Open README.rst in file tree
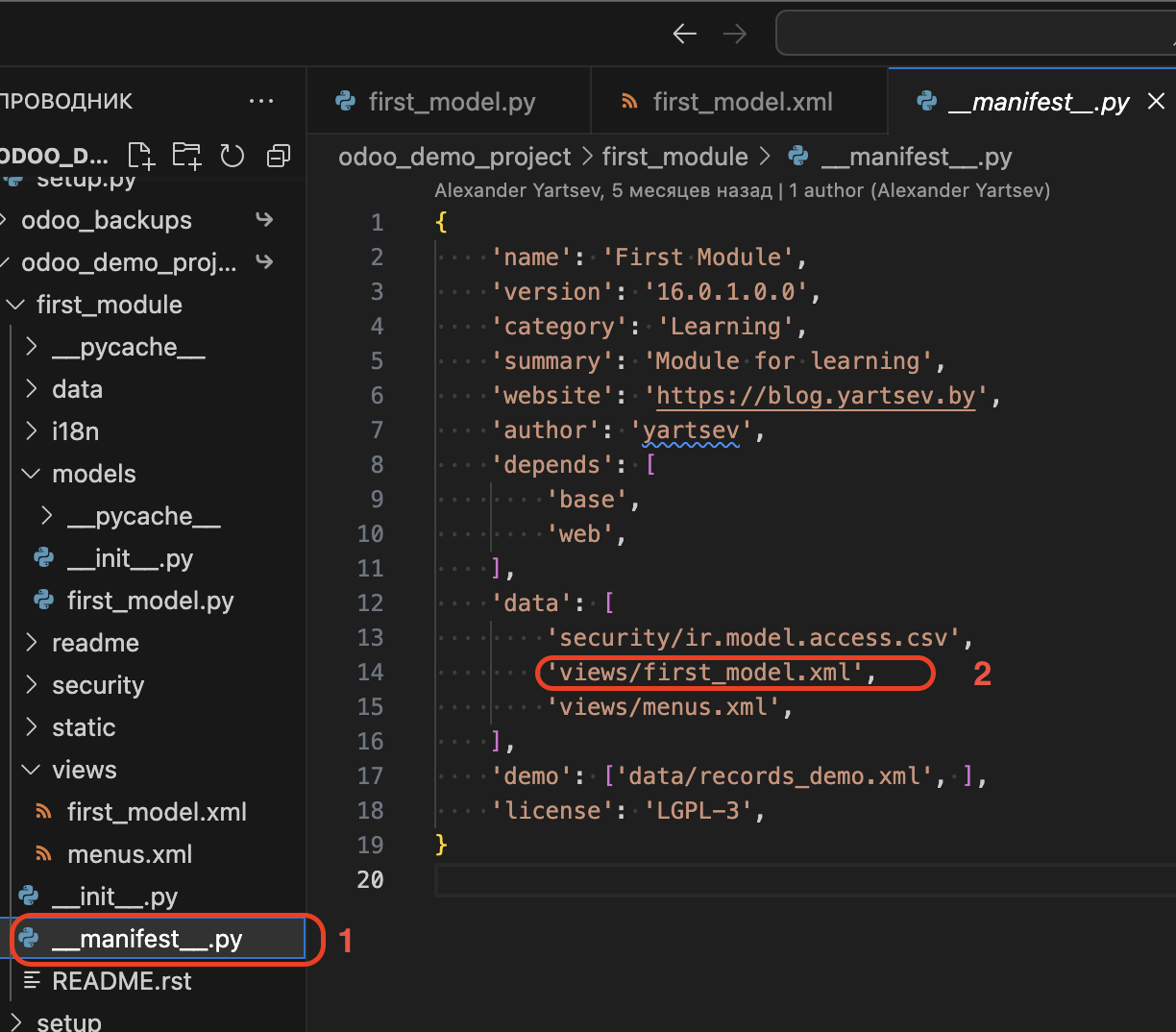Image resolution: width=1176 pixels, height=1032 pixels. coord(122,981)
